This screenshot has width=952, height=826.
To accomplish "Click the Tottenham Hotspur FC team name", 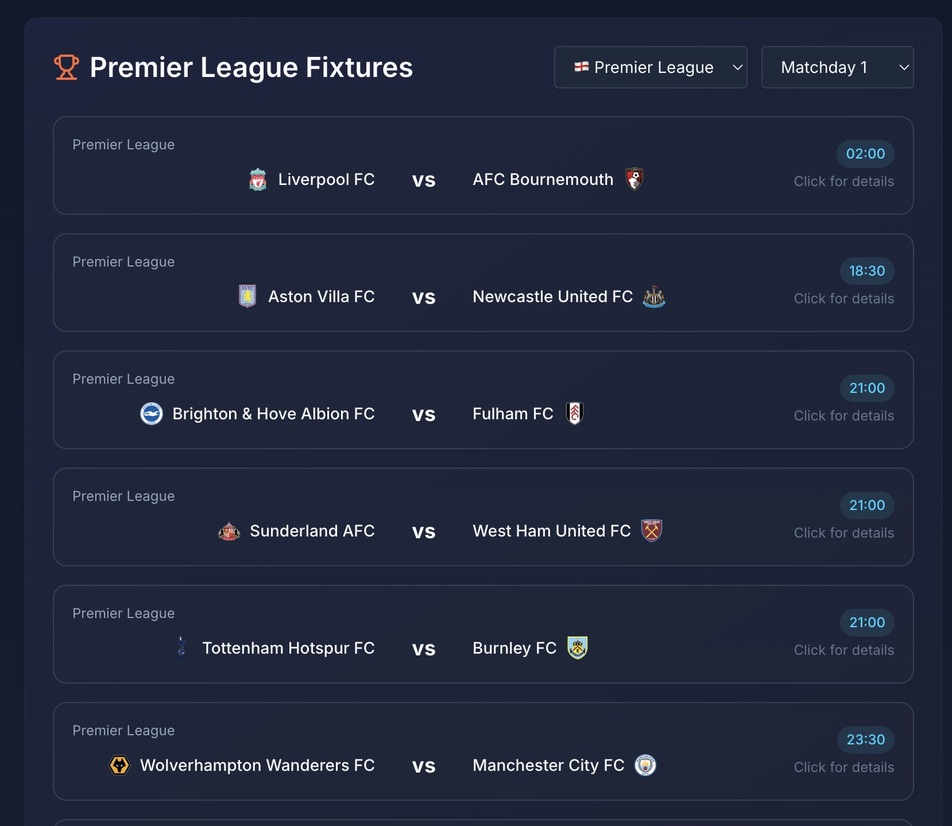I will pyautogui.click(x=288, y=648).
